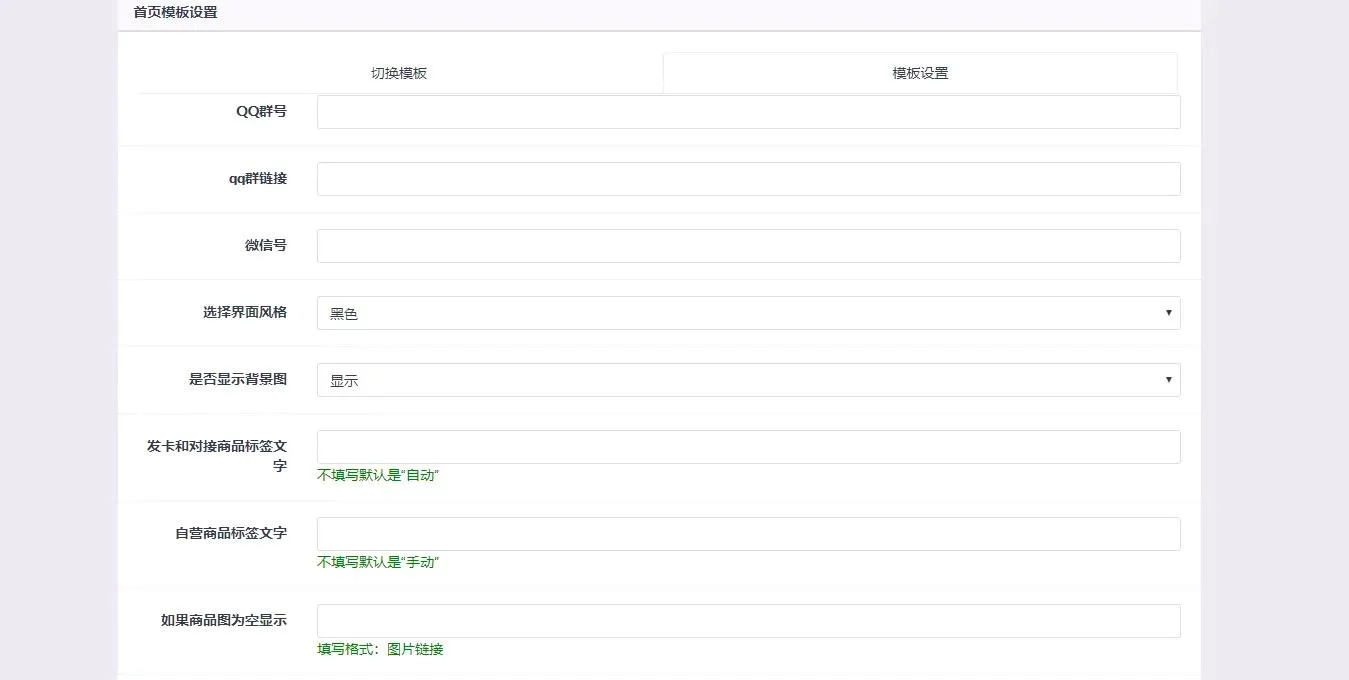The image size is (1349, 680).
Task: Click the qq群链接 label
Action: click(258, 178)
